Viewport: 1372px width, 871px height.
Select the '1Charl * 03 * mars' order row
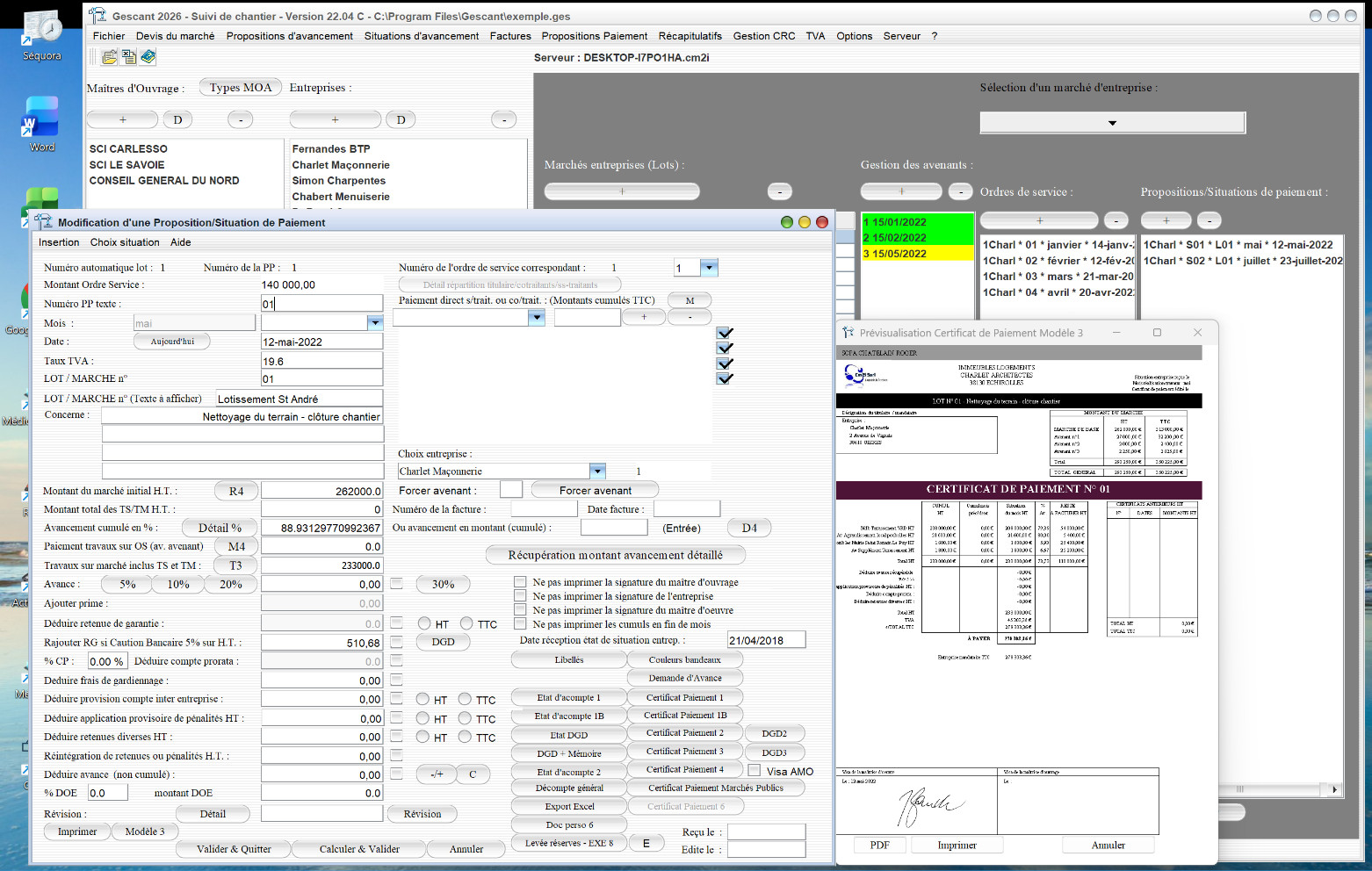pos(1058,277)
